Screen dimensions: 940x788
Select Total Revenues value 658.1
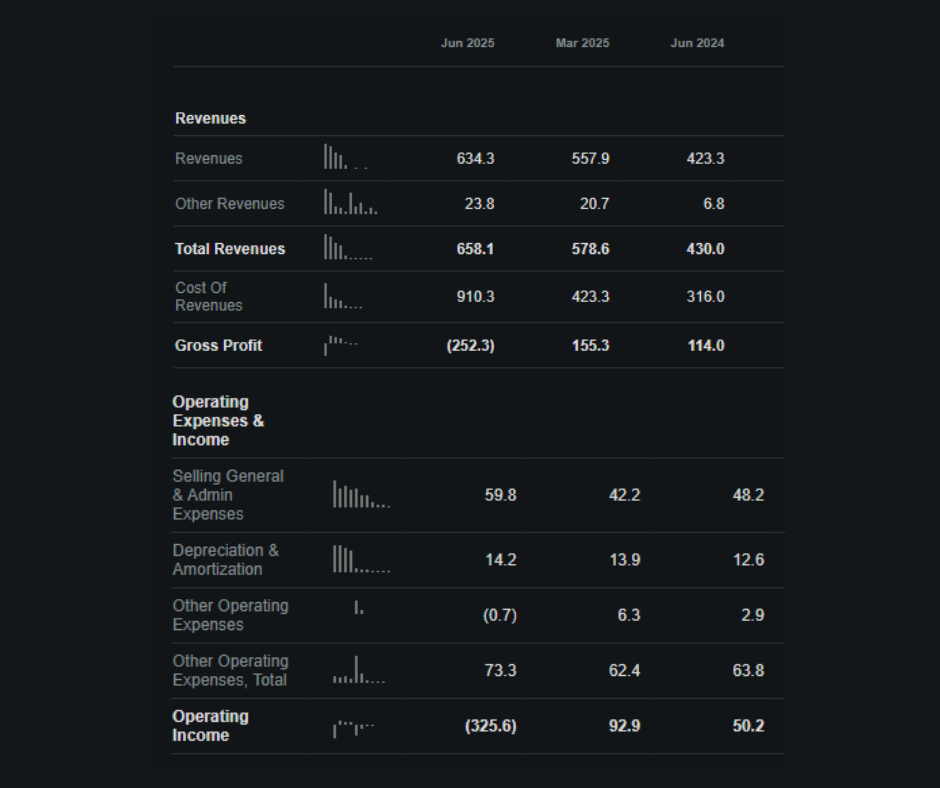click(475, 249)
